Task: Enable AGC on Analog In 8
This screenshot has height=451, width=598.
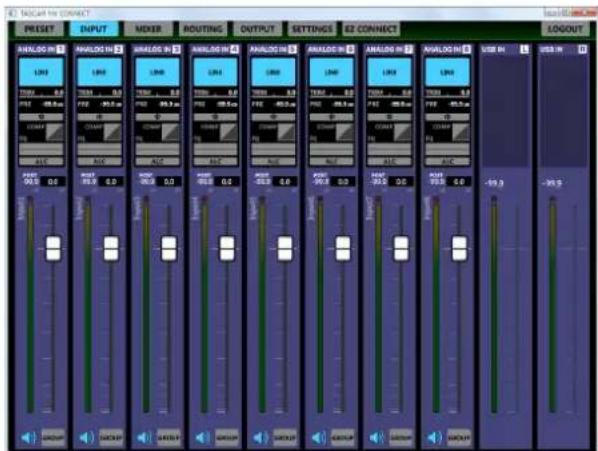Action: click(447, 162)
